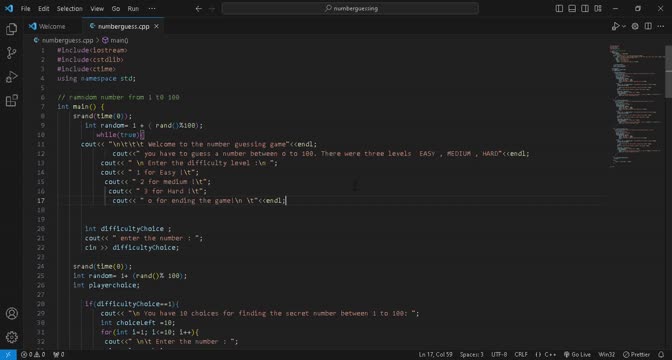Click the notifications bell in status bar

[x=661, y=354]
